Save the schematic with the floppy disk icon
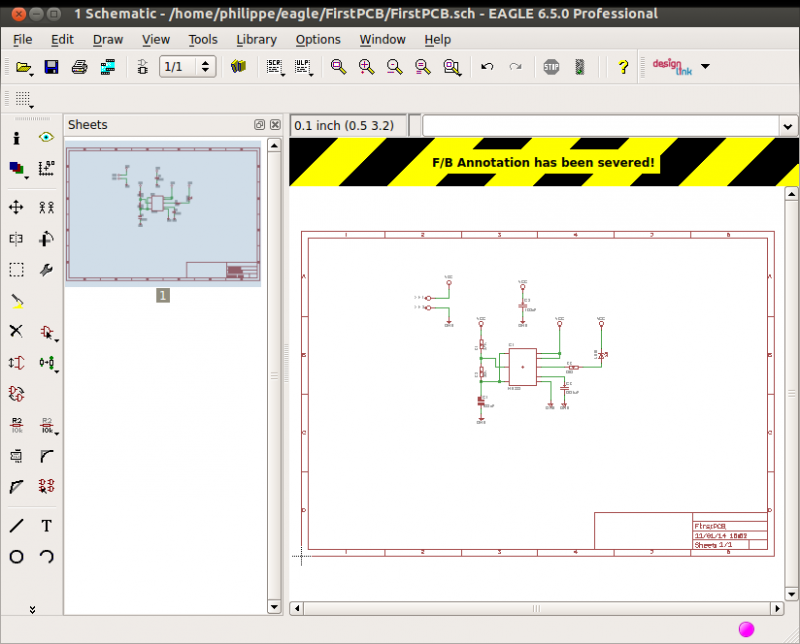The image size is (800, 644). [x=51, y=67]
